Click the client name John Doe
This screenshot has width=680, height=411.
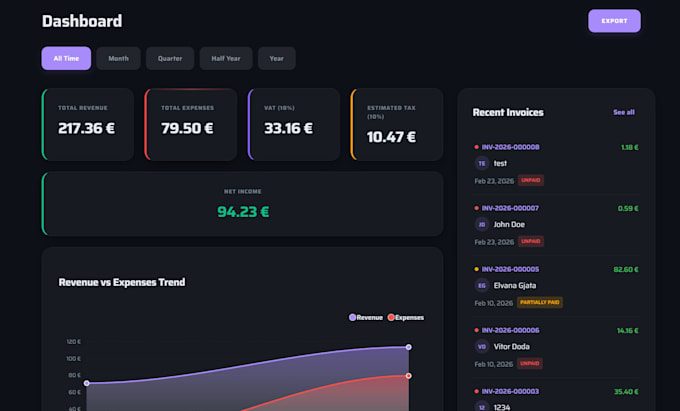(x=509, y=225)
